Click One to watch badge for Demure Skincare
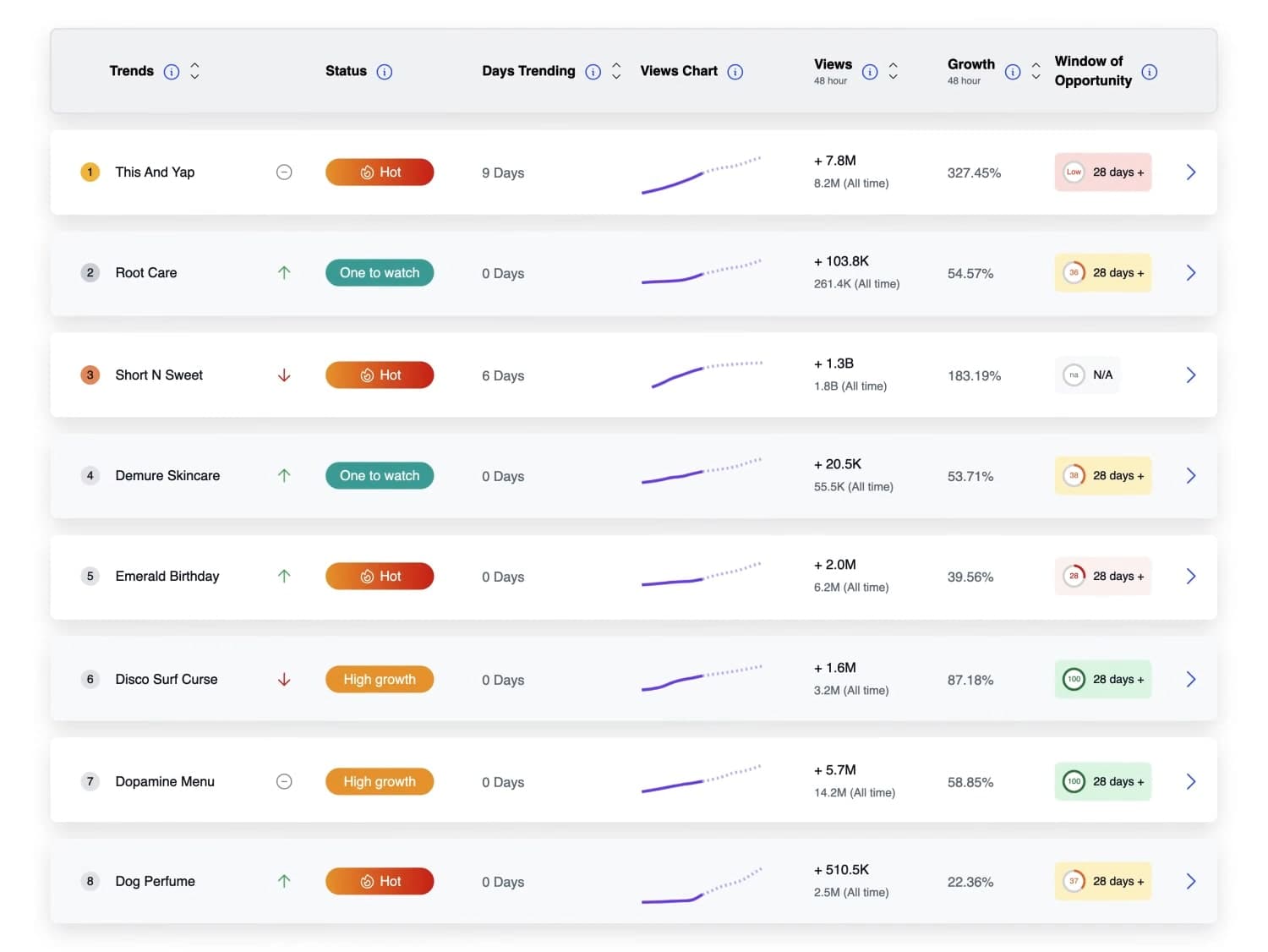The image size is (1268, 952). pos(380,476)
